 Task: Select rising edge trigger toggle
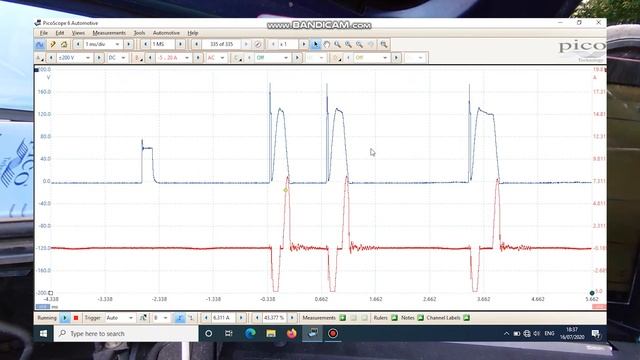(179, 318)
